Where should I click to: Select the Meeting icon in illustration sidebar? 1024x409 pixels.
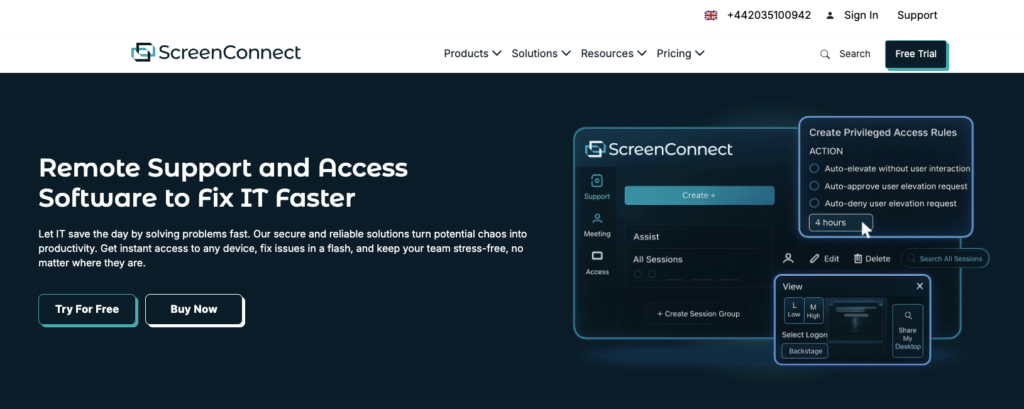597,218
